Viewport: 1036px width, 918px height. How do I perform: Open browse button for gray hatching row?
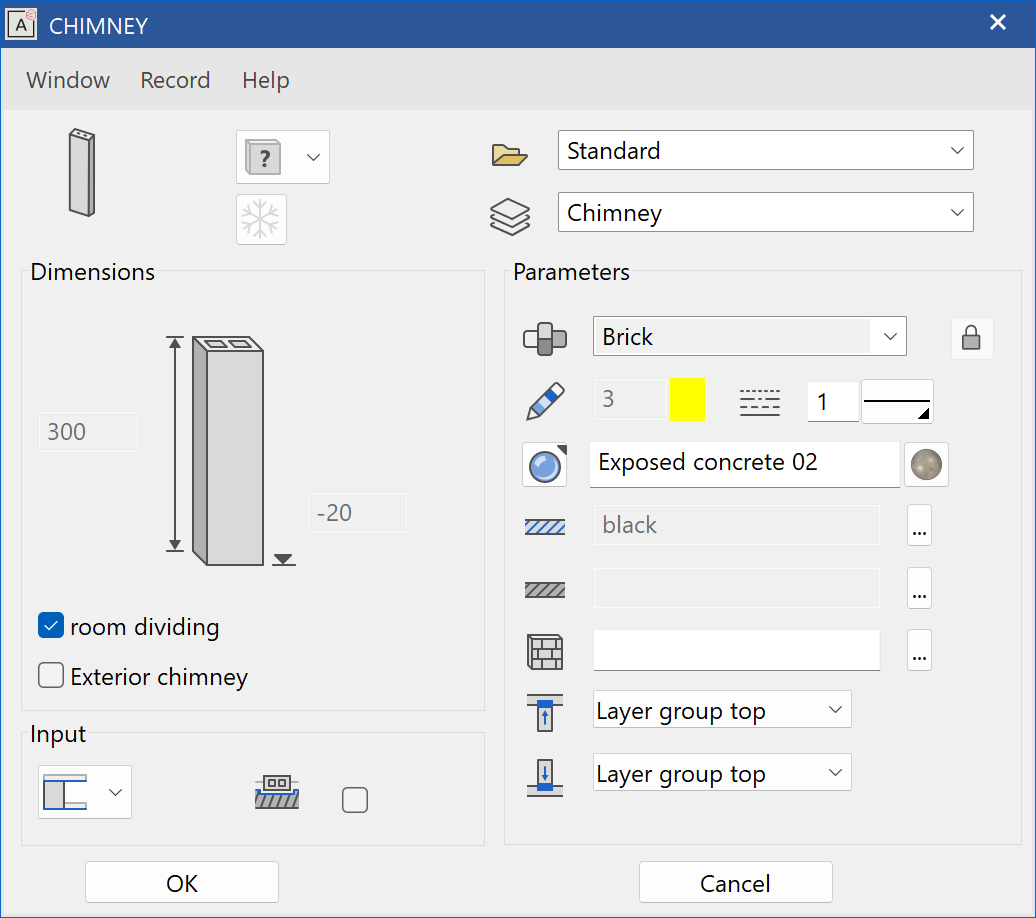[919, 588]
